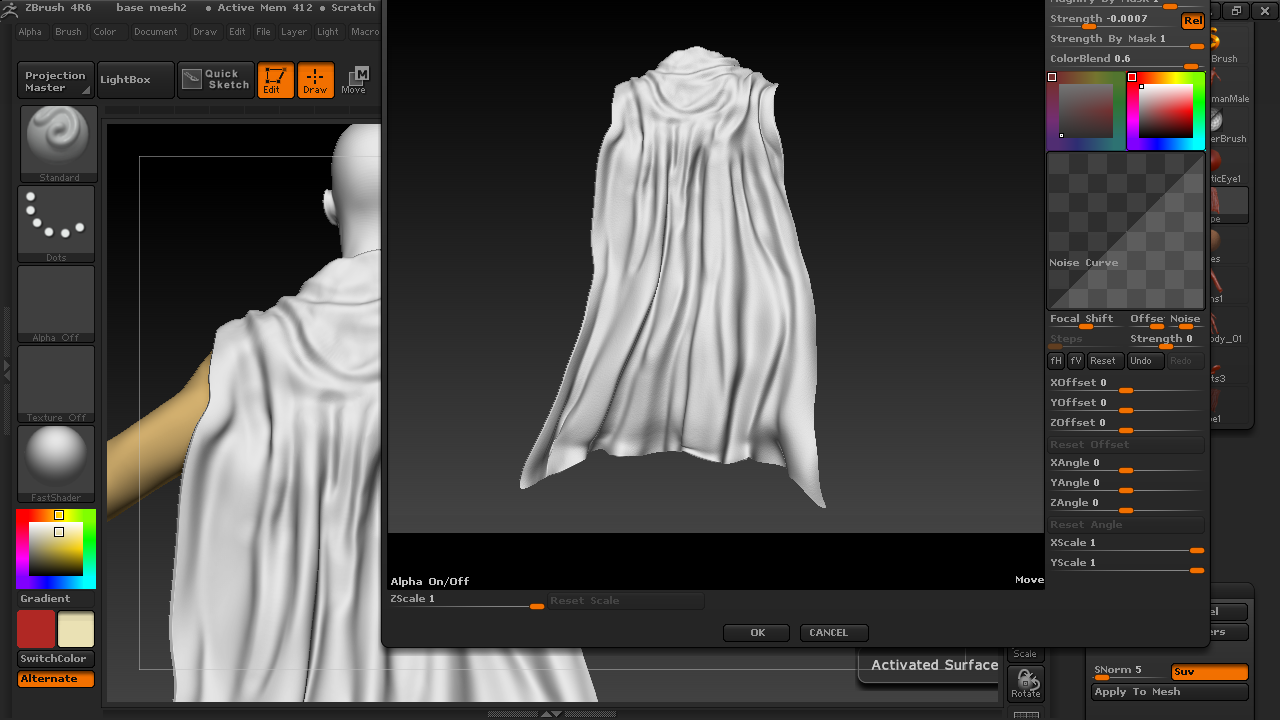Adjust the ZScale slider
This screenshot has width=1280, height=720.
point(467,601)
